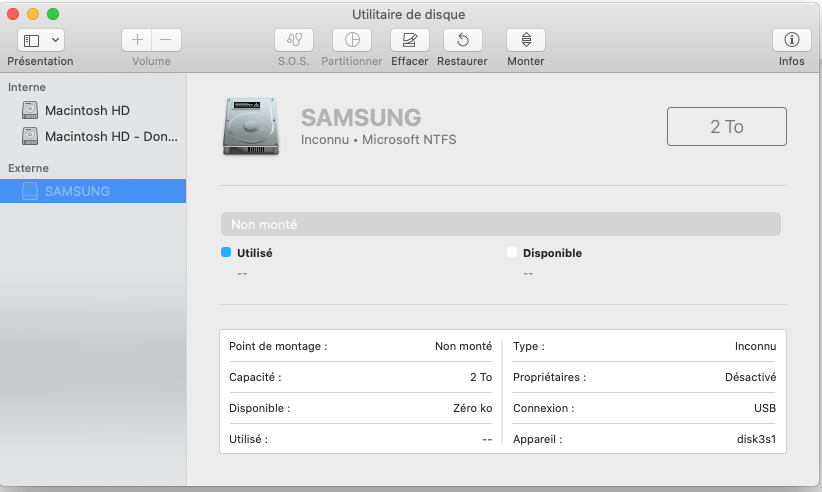Click the Partitionner pie chart icon
This screenshot has height=492, width=822.
click(x=352, y=40)
